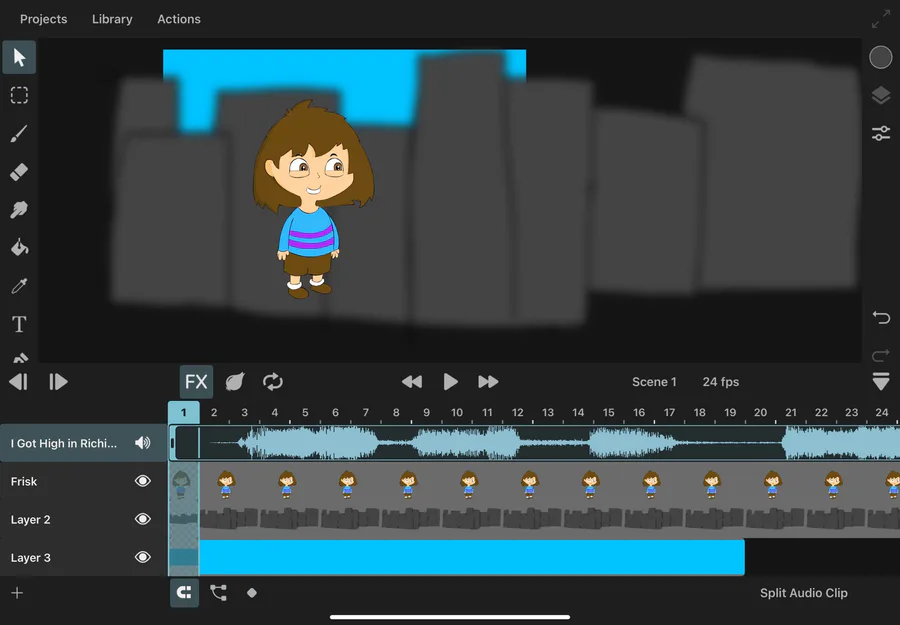
Task: Choose the paint bucket Fill tool
Action: pyautogui.click(x=19, y=248)
